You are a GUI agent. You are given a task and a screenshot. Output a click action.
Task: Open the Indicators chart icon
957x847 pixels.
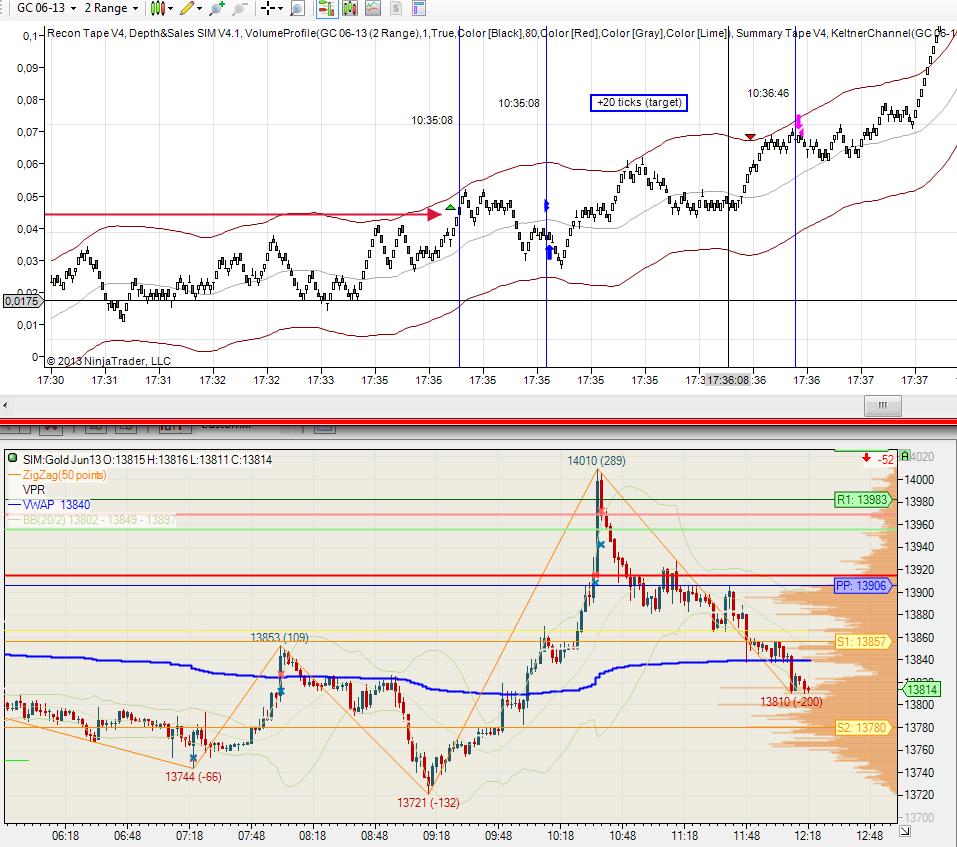pyautogui.click(x=373, y=8)
